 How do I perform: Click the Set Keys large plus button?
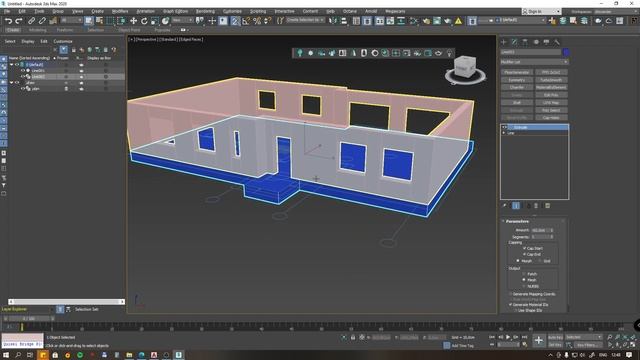(539, 340)
